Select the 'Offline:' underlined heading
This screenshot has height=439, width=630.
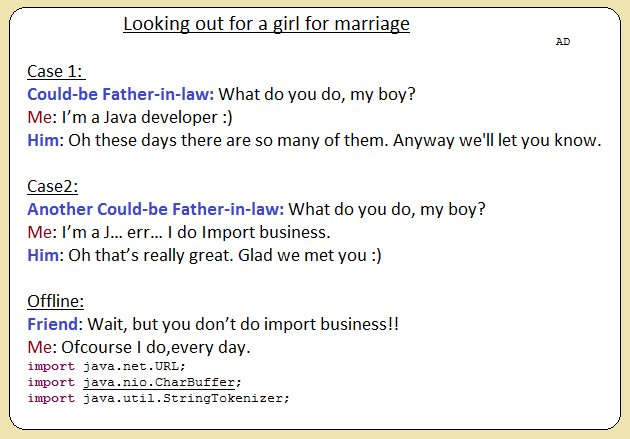tap(55, 301)
